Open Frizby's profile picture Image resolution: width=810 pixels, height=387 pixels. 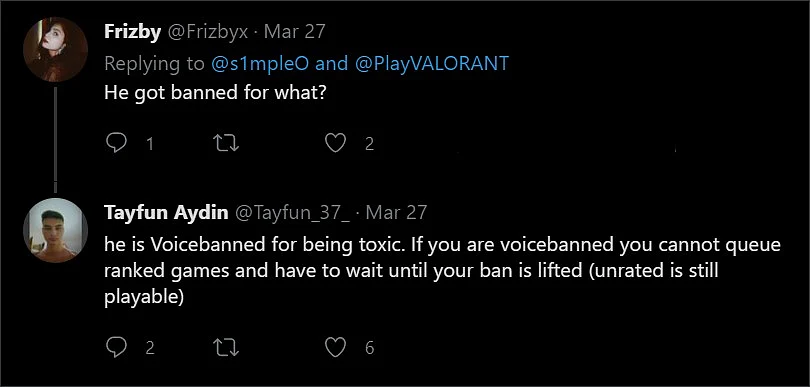point(55,50)
